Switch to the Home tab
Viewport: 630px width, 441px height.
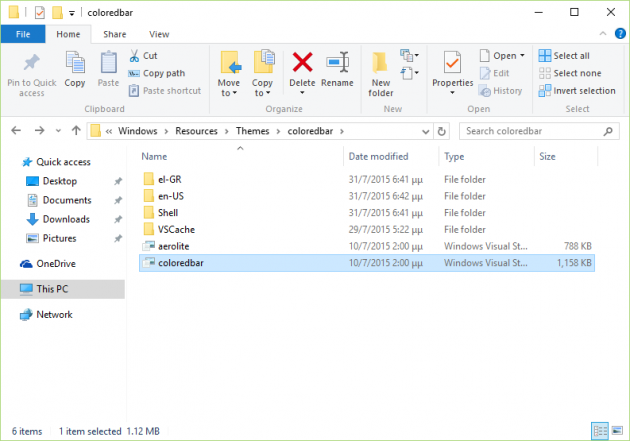pyautogui.click(x=68, y=34)
